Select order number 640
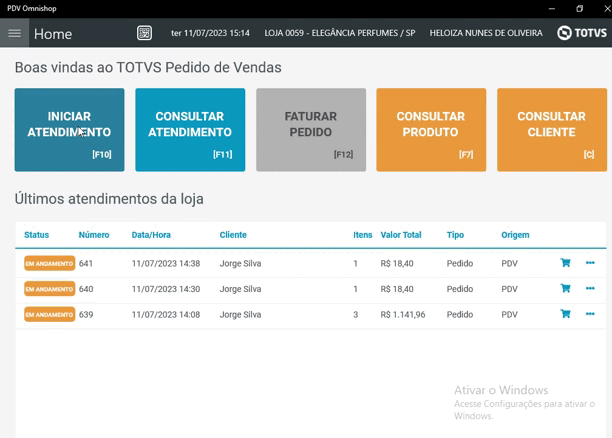Screen dimensions: 612x438 pyautogui.click(x=86, y=289)
